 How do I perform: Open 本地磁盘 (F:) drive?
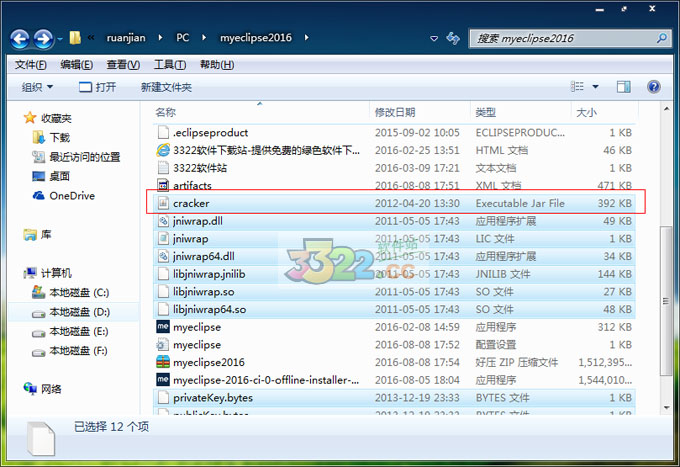[x=78, y=350]
